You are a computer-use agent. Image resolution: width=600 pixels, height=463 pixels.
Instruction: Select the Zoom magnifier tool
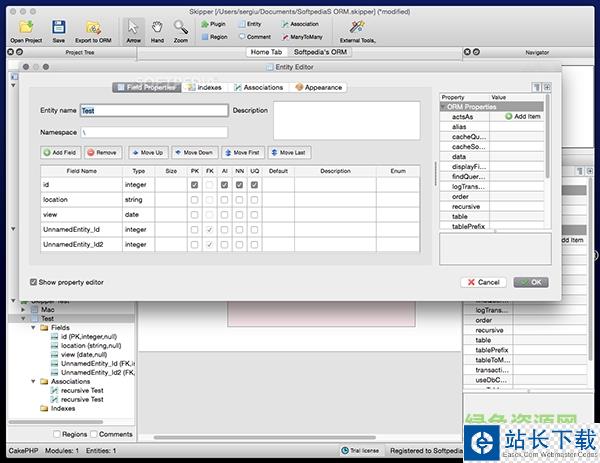[x=180, y=27]
